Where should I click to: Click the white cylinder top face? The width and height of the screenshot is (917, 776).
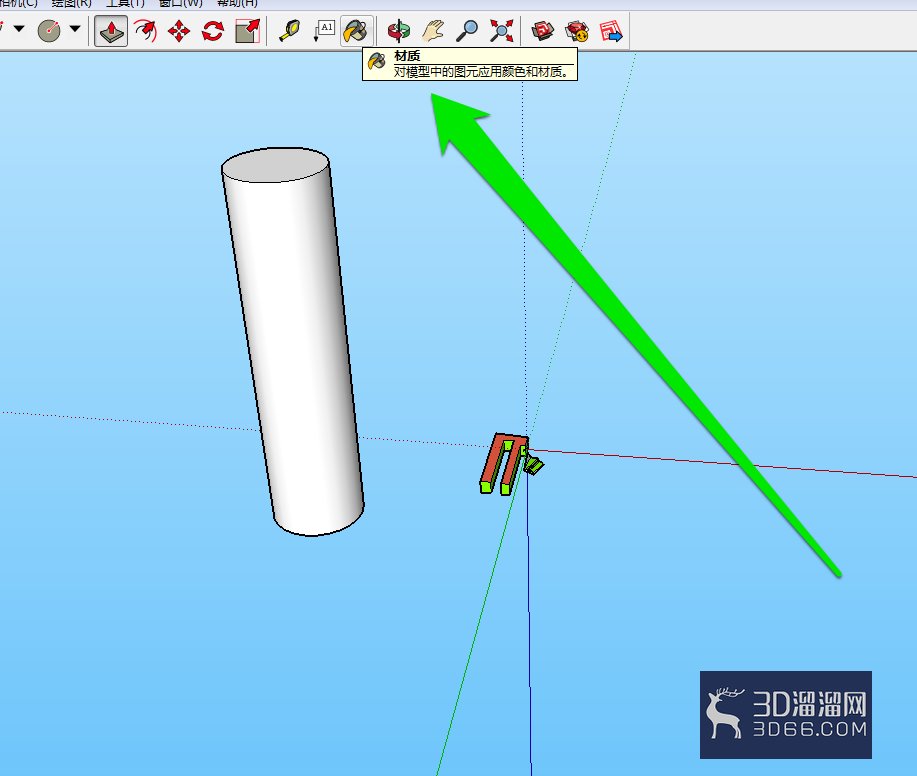pos(275,165)
